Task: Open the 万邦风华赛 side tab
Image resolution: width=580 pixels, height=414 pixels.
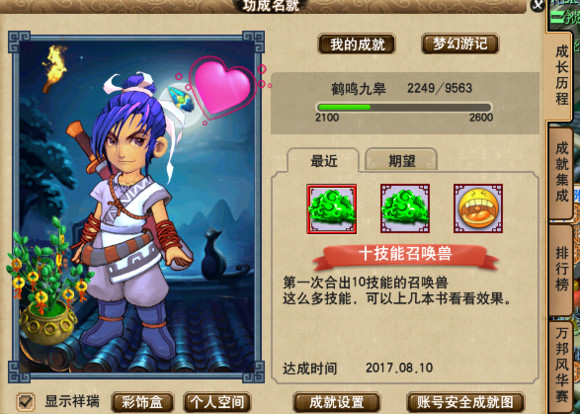Action: [561, 364]
